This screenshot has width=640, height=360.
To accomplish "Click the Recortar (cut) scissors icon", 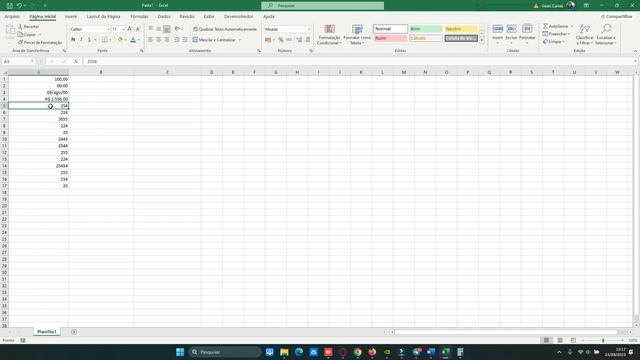I will (x=20, y=27).
